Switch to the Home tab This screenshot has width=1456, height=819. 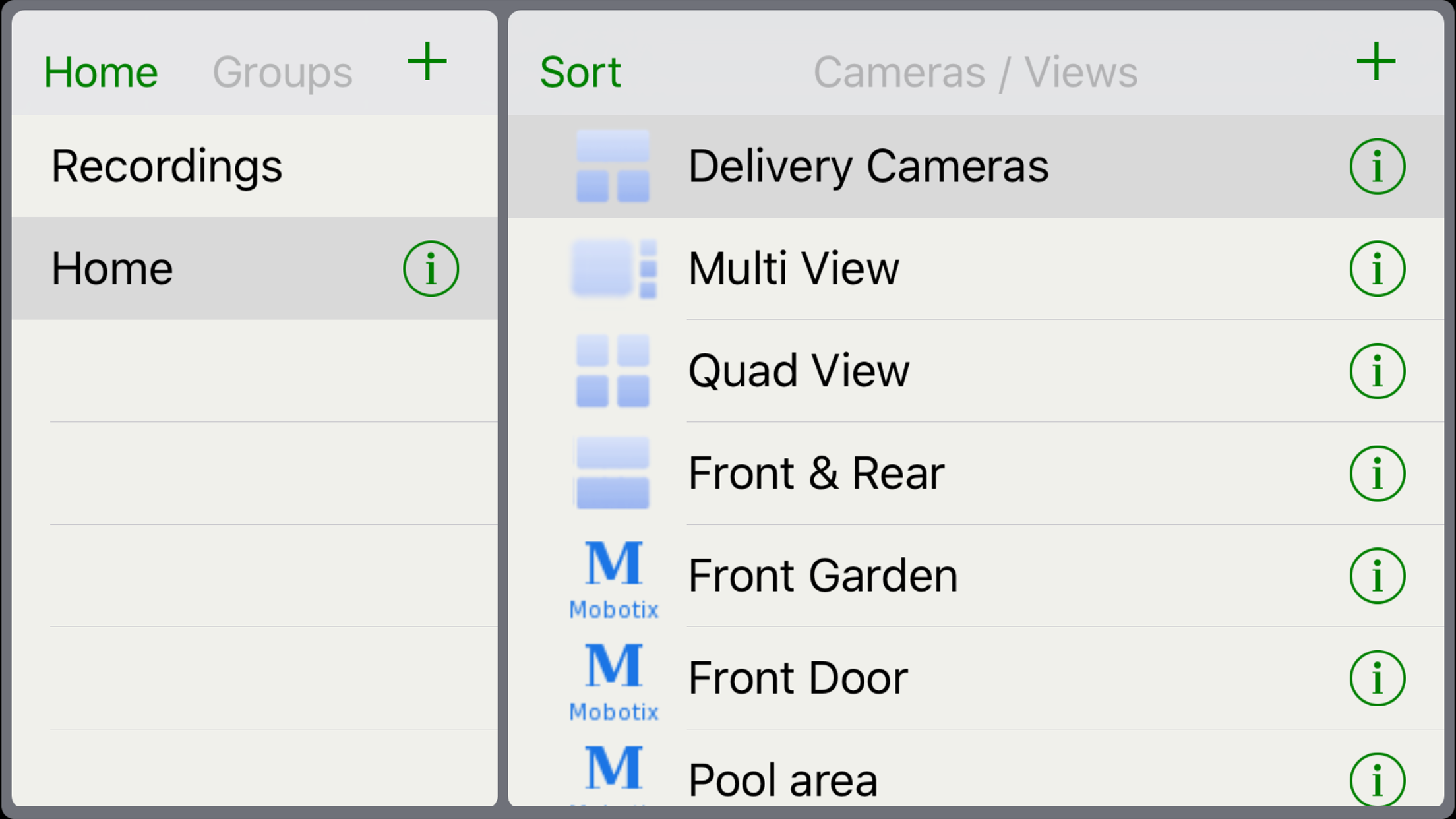point(101,72)
